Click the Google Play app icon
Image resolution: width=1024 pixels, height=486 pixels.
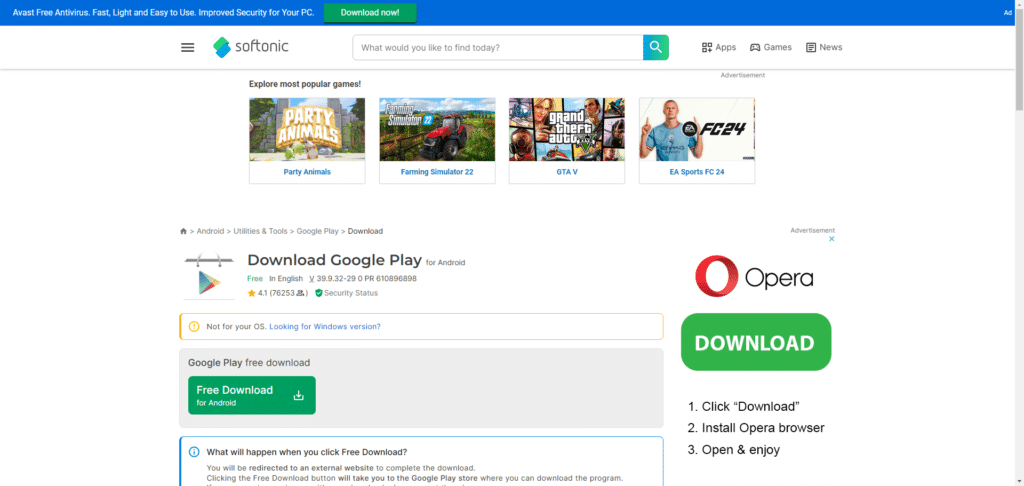pos(209,275)
